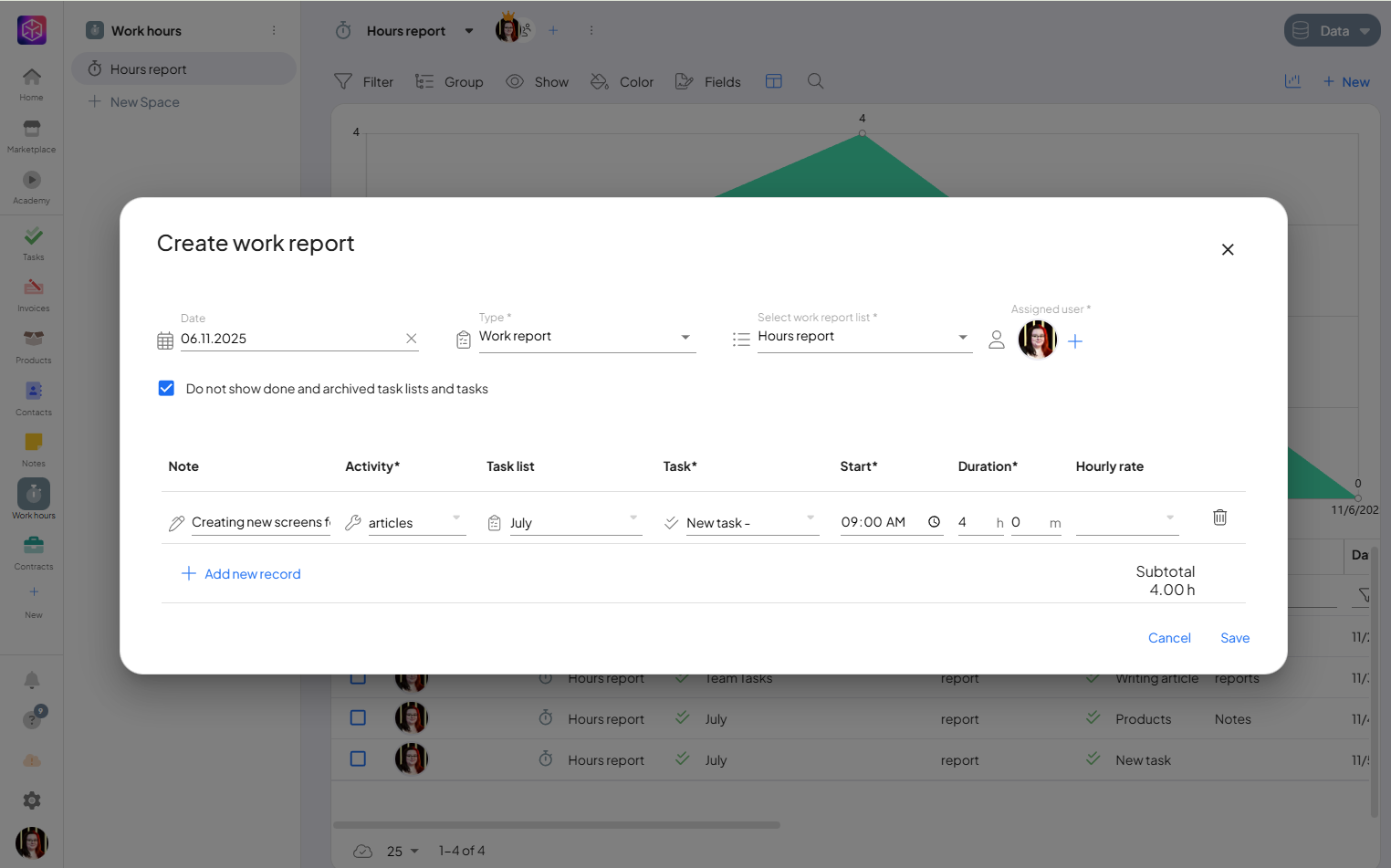
Task: Open settings gear in sidebar
Action: (x=32, y=800)
